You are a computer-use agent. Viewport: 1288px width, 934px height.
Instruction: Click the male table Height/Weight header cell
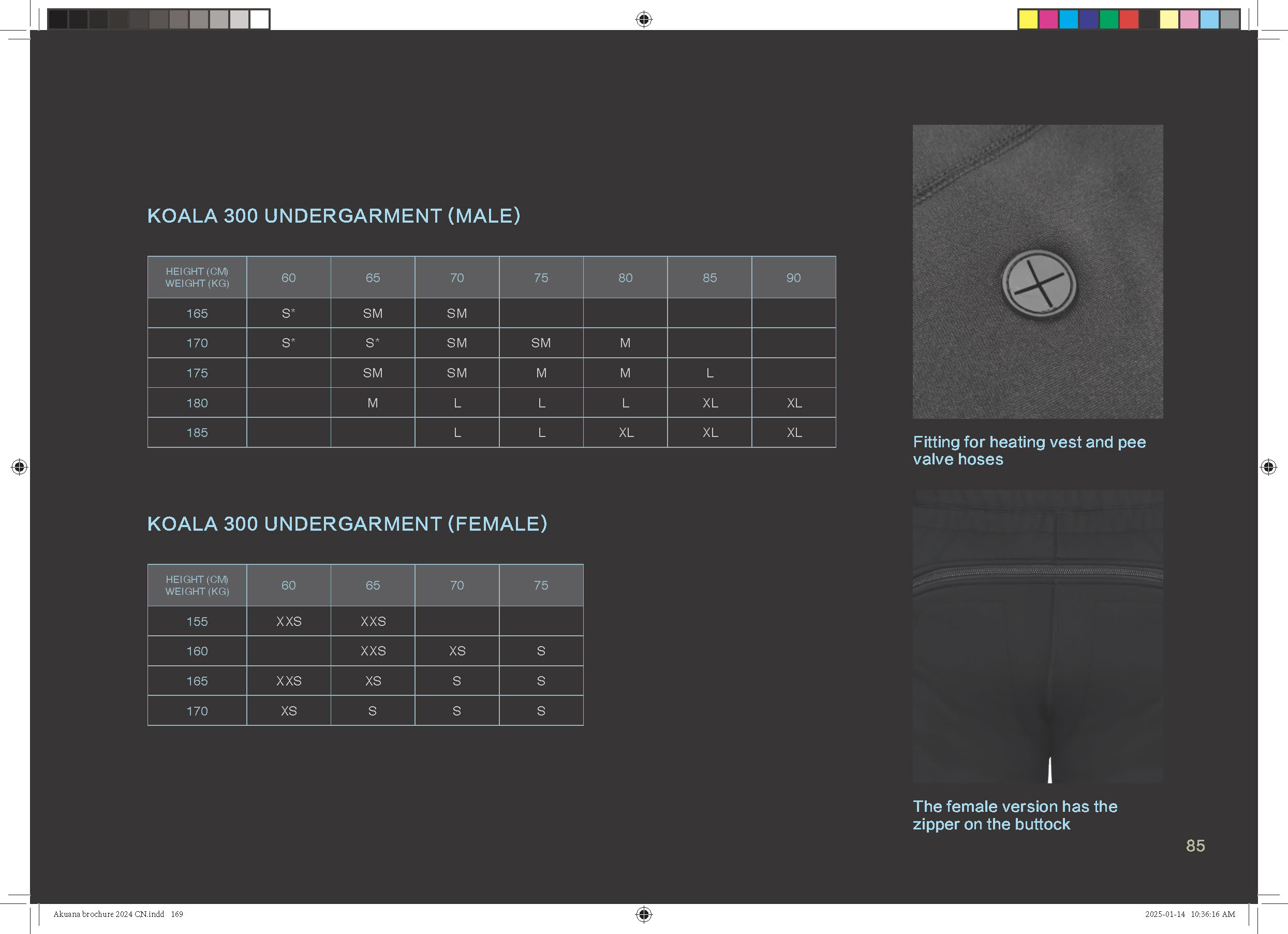click(197, 277)
